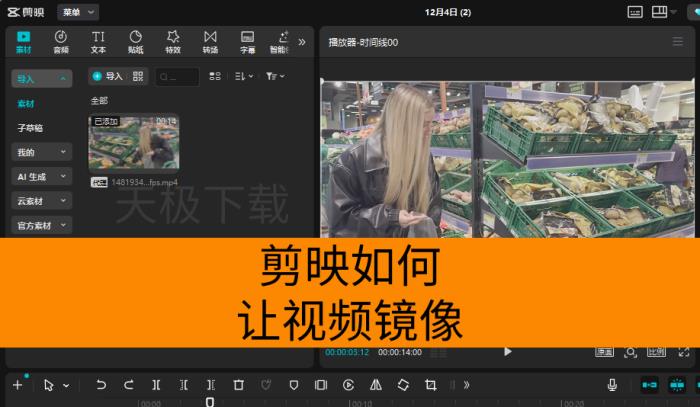Select the imported video thumbnail

coord(133,142)
